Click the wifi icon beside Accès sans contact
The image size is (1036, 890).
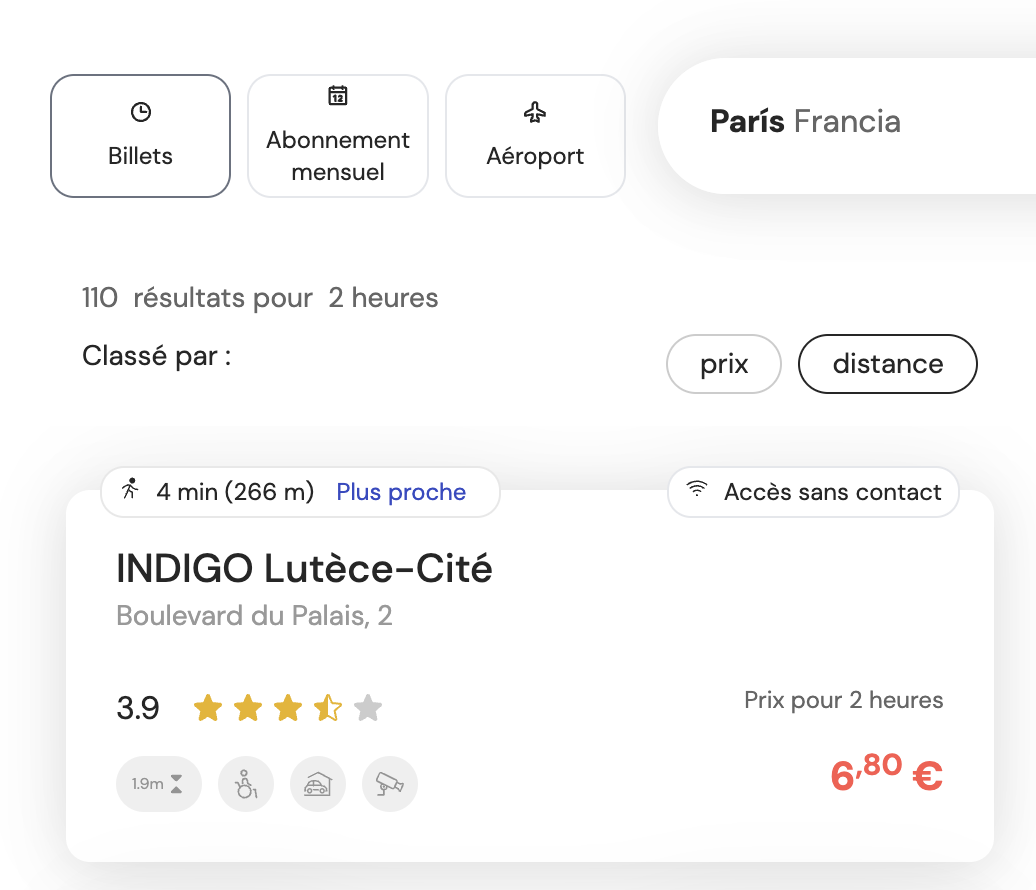tap(695, 491)
